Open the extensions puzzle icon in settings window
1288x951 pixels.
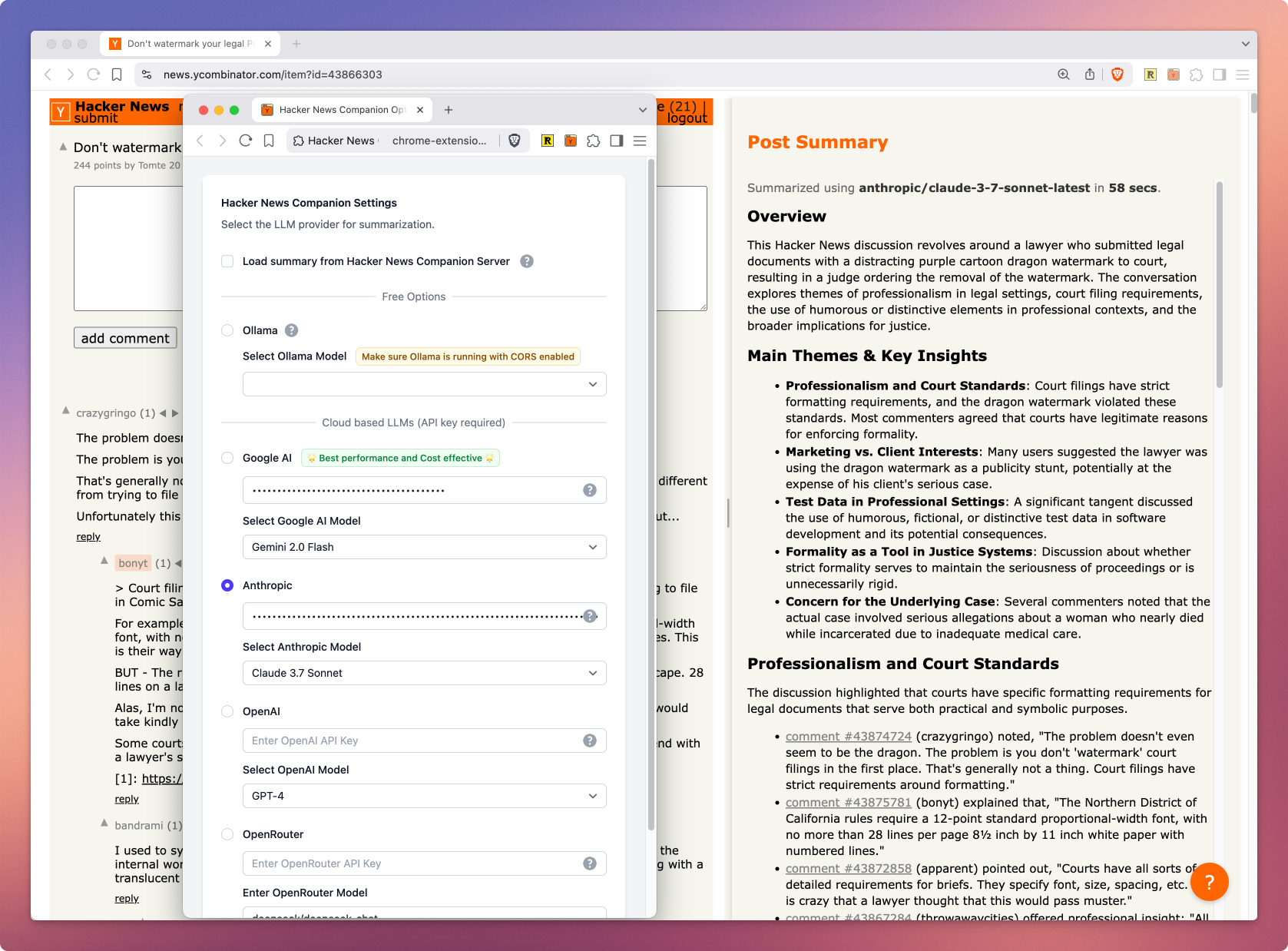[x=594, y=141]
